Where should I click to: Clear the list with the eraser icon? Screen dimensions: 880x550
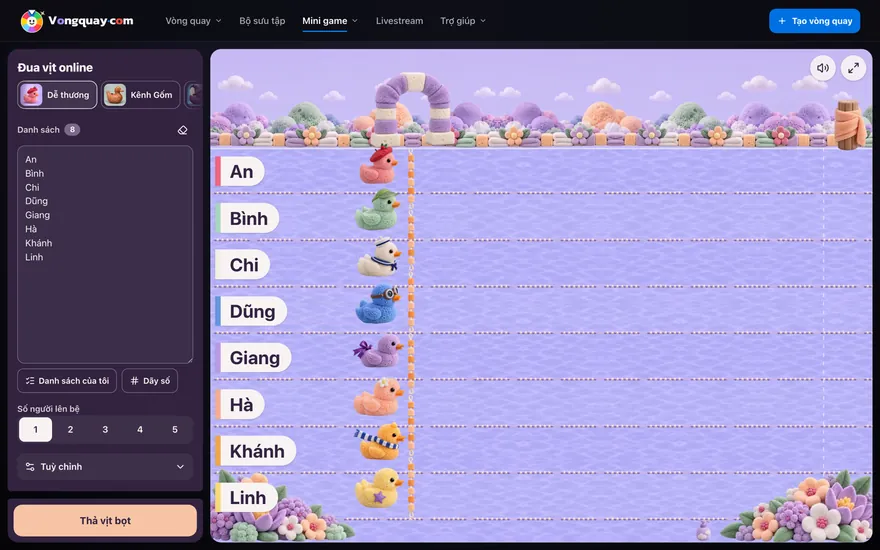[x=182, y=130]
